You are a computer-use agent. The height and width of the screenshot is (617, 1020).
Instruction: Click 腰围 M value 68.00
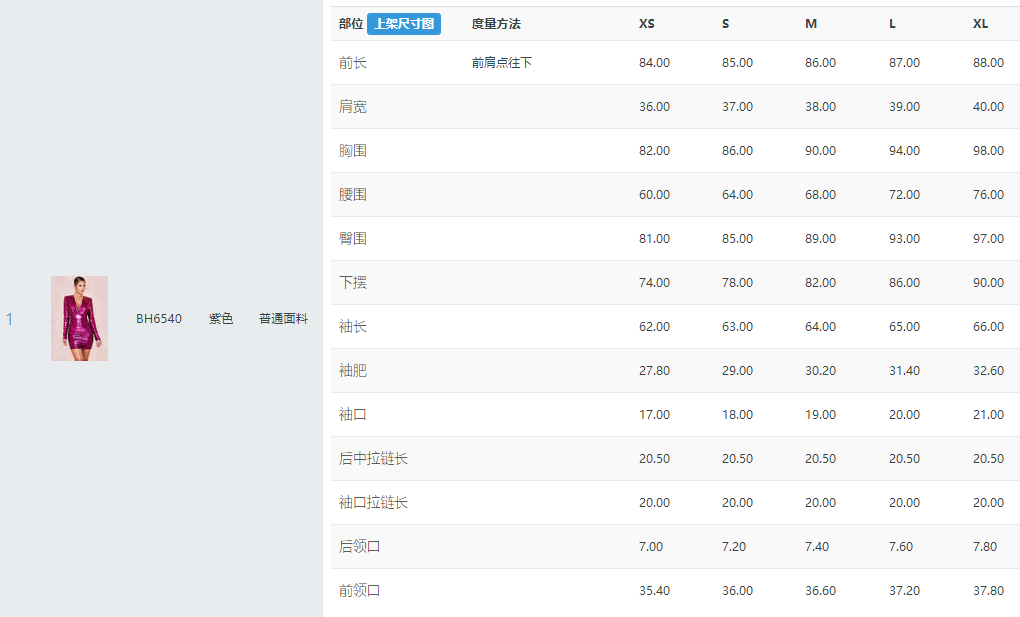click(820, 195)
